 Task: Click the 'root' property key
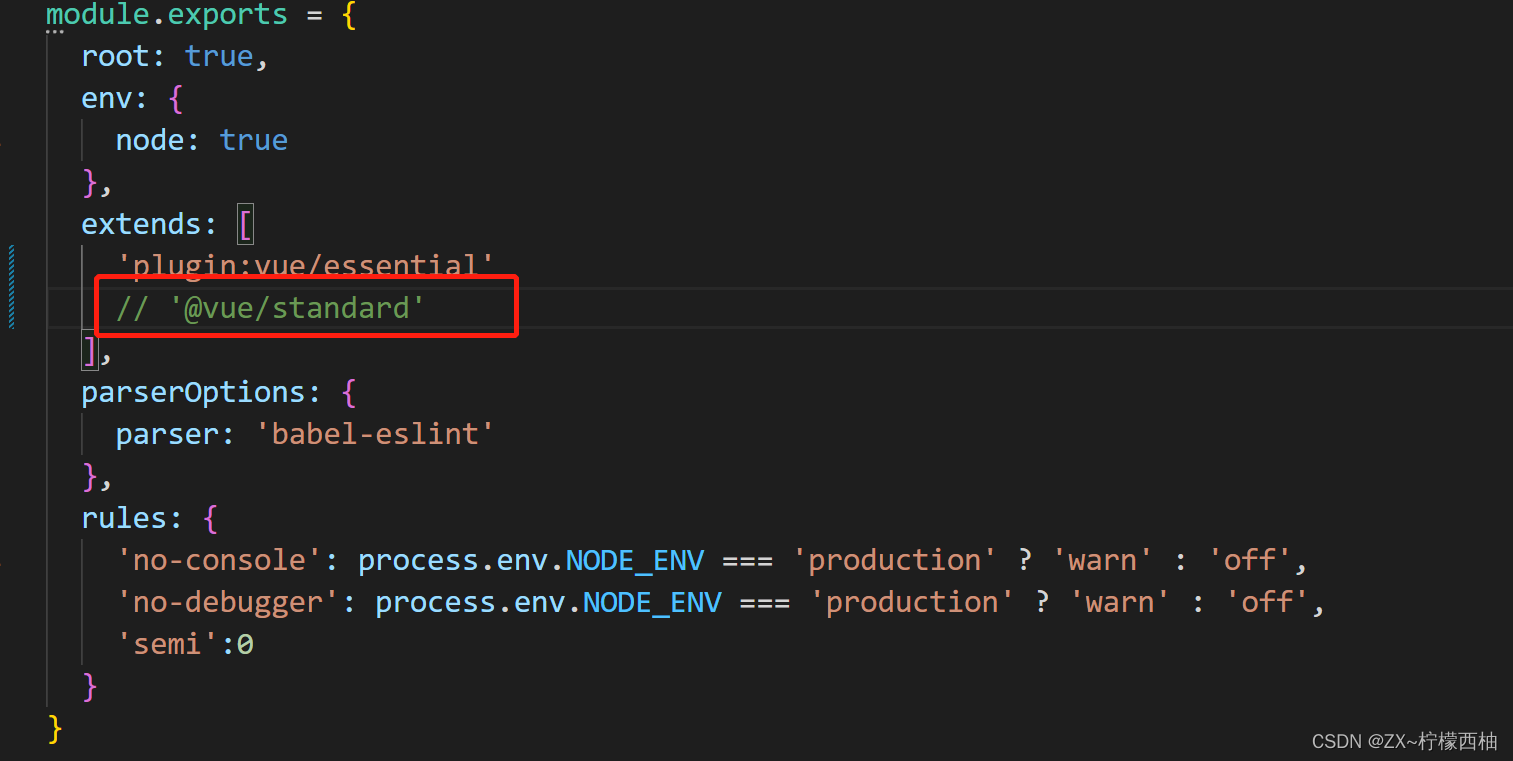pos(115,56)
